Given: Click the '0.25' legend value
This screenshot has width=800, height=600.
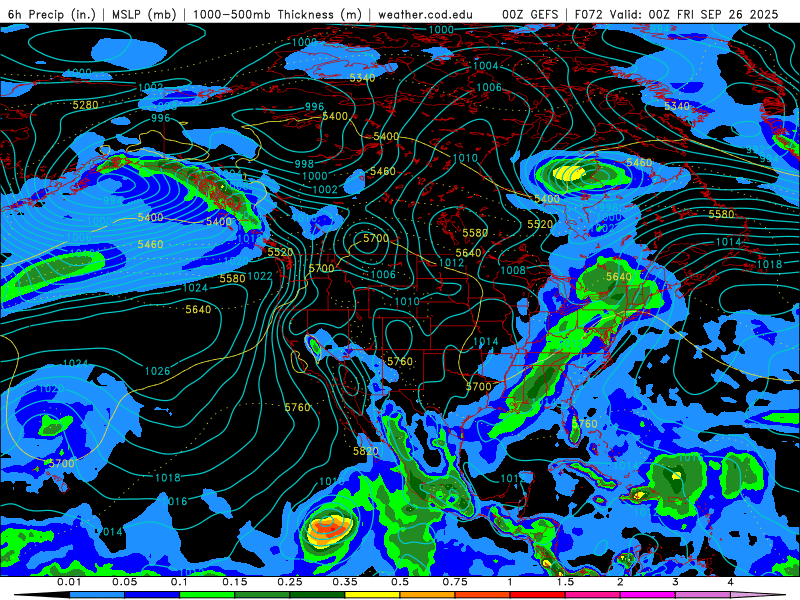Looking at the screenshot, I should [290, 582].
